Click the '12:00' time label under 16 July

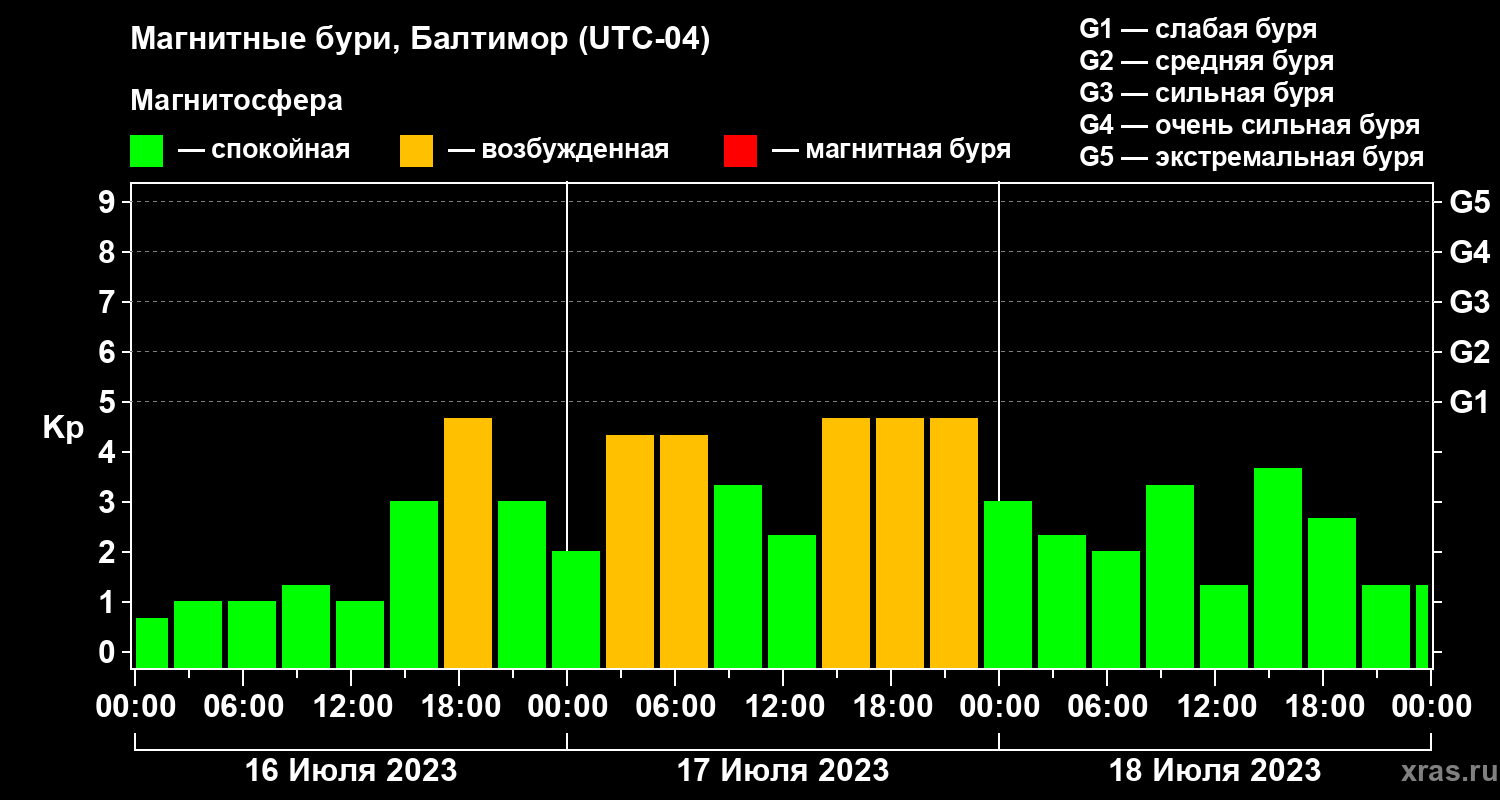click(351, 707)
